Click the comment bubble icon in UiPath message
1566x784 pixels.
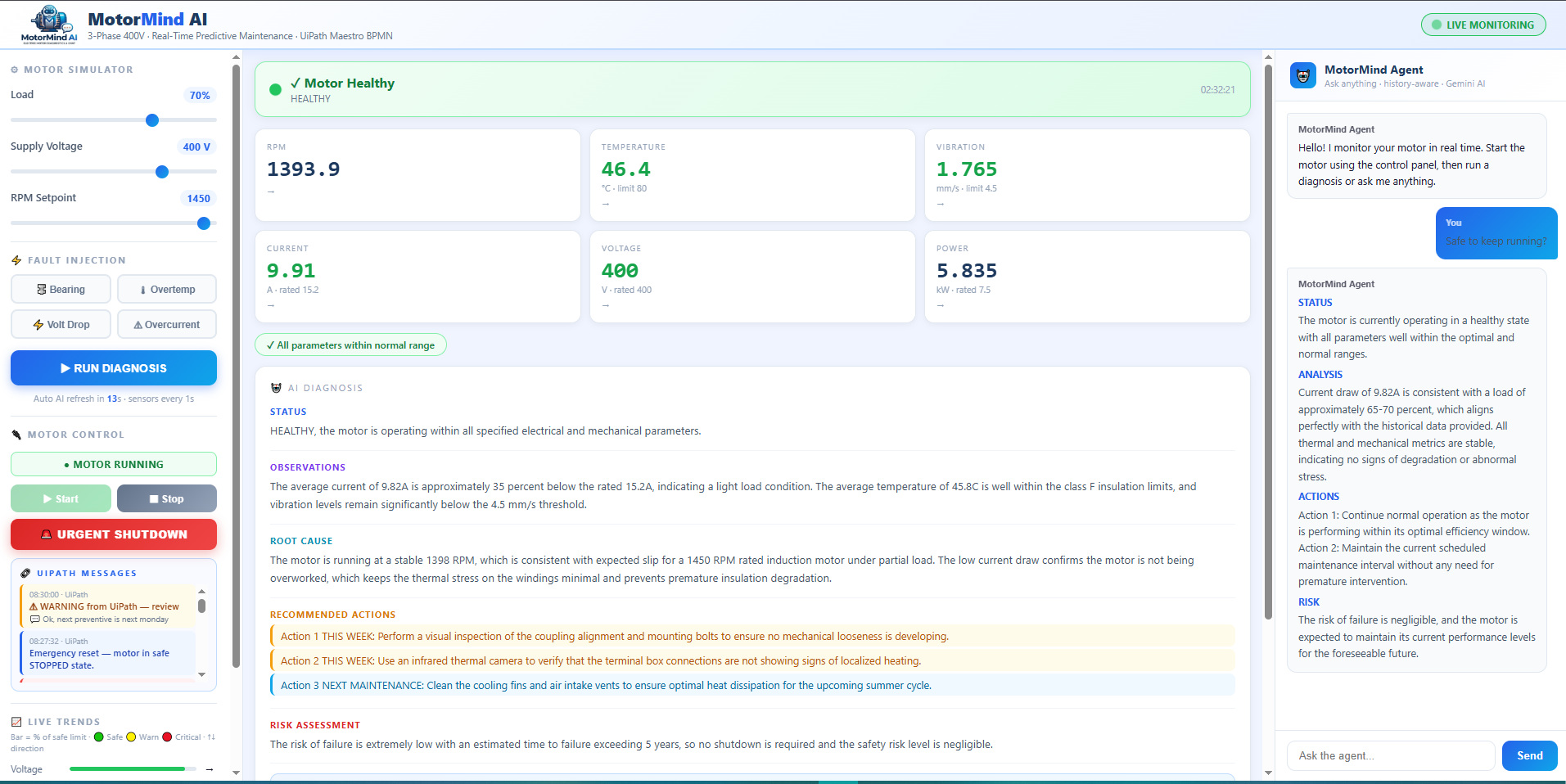pyautogui.click(x=34, y=620)
